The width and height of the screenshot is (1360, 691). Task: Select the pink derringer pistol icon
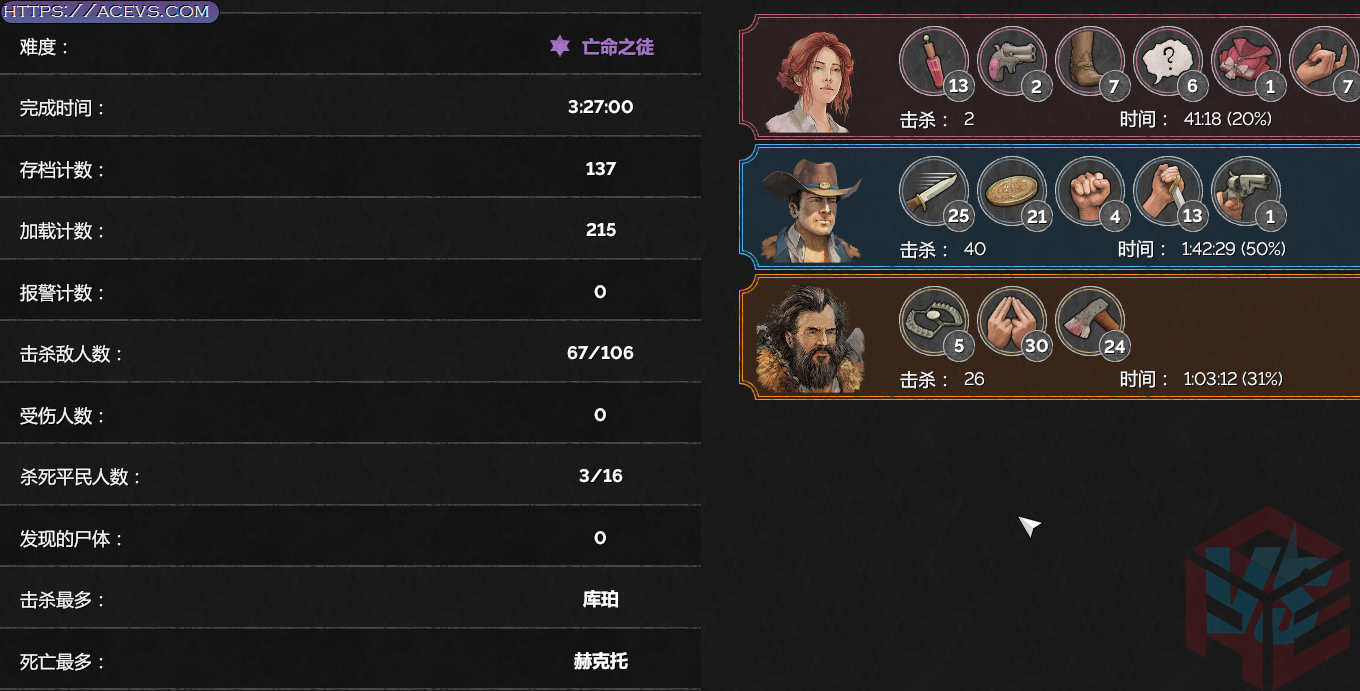(1012, 62)
